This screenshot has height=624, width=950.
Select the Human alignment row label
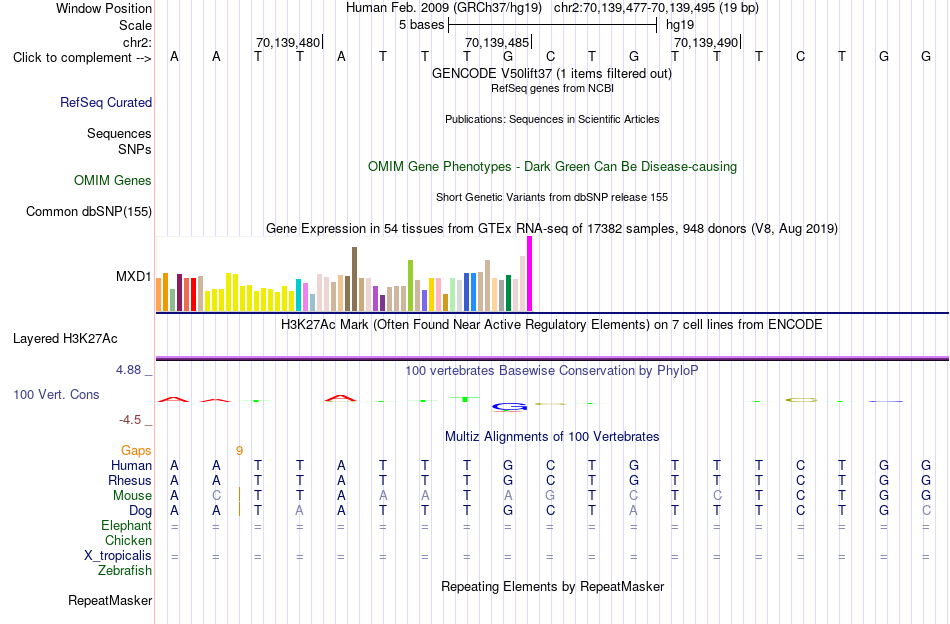click(131, 465)
